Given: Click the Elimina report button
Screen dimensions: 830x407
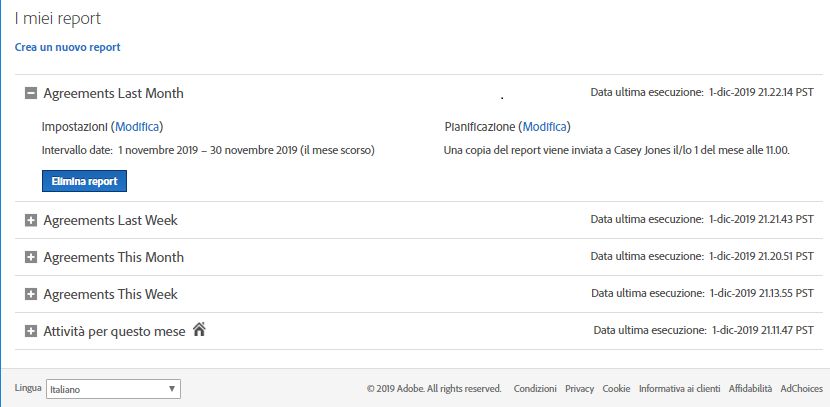Looking at the screenshot, I should [x=84, y=181].
